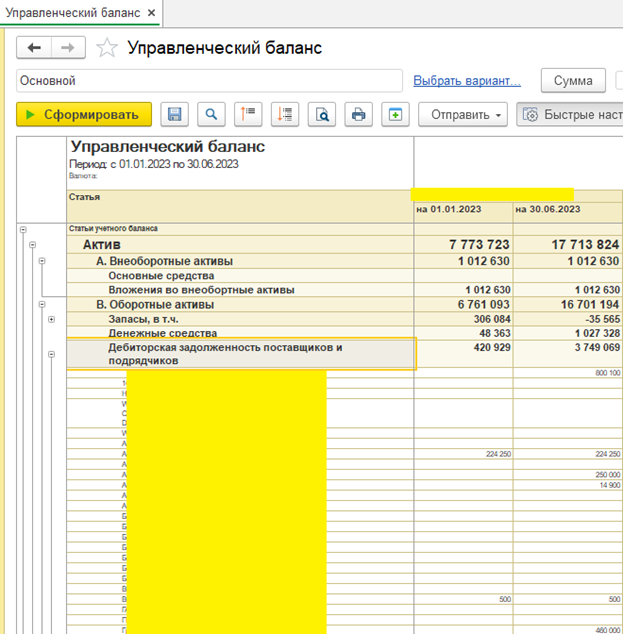Collapse the Оборотные активы group
Screen dimensions: 623x634
pyautogui.click(x=42, y=304)
